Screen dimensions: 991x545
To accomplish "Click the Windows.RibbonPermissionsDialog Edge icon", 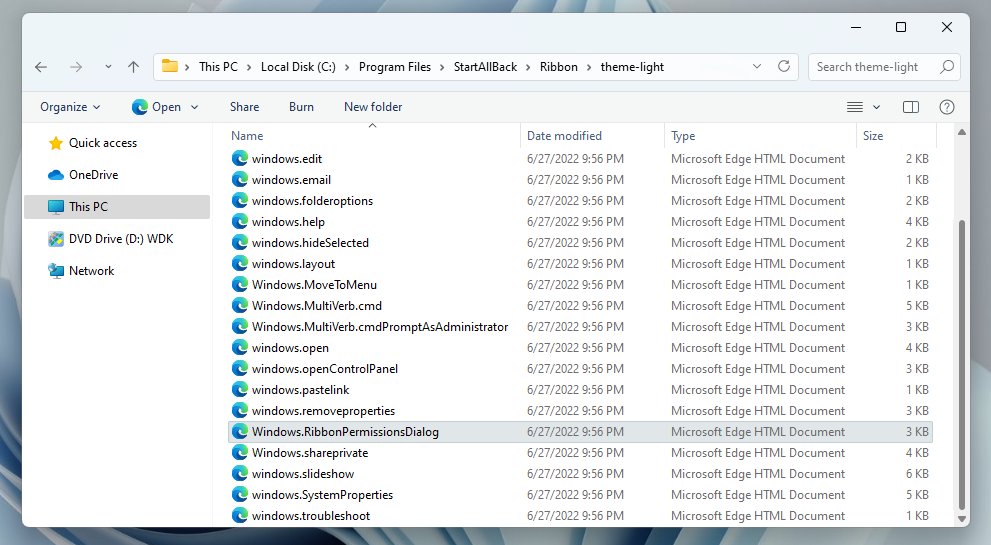I will click(240, 431).
